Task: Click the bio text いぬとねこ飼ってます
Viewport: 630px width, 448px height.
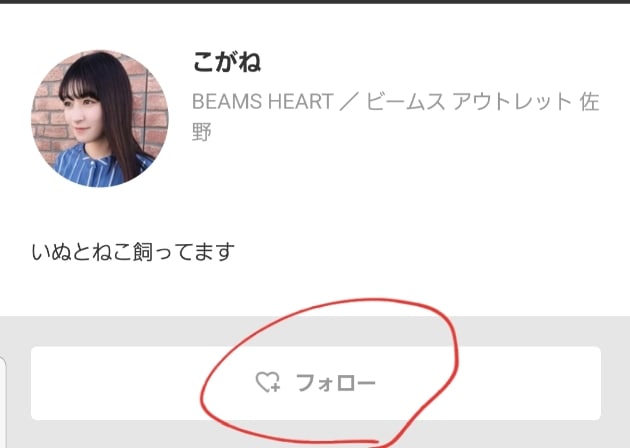Action: (133, 252)
